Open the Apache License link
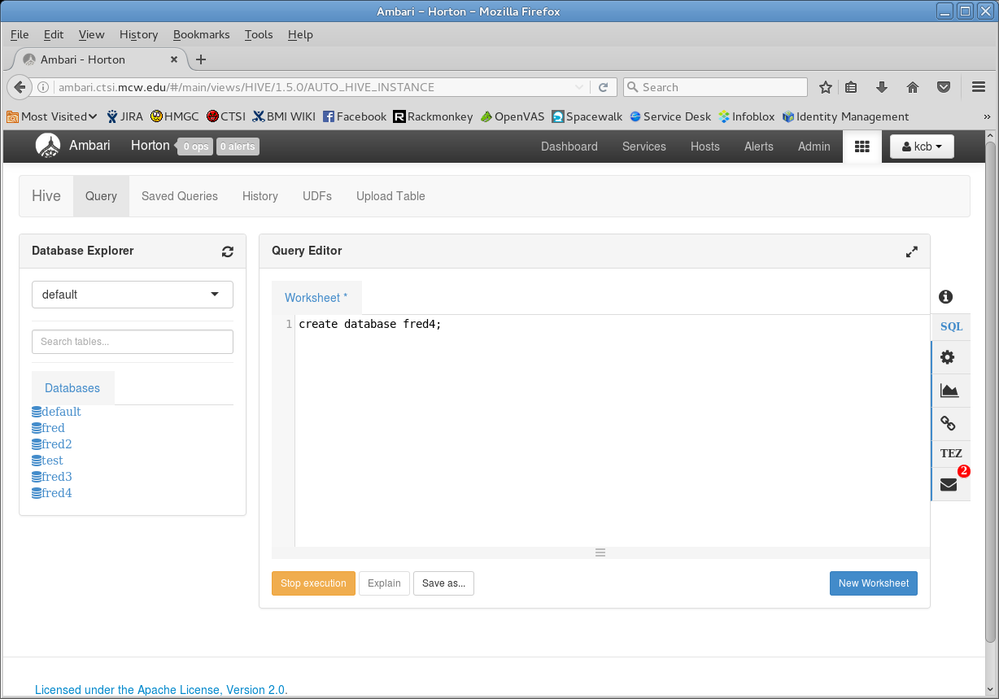999x699 pixels. (161, 689)
